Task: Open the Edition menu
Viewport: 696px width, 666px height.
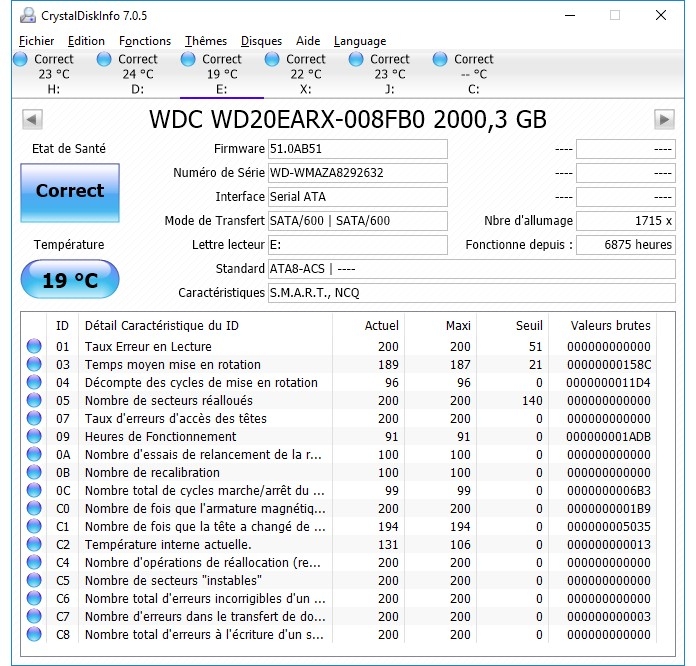Action: (x=86, y=41)
